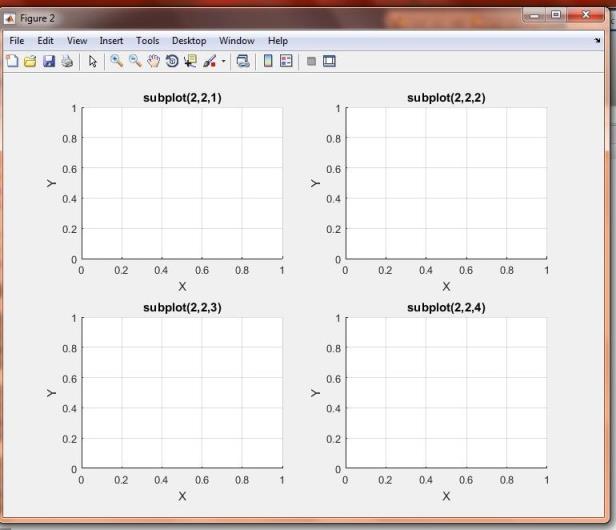The image size is (616, 530).
Task: Click inside the subplot(2,2,4) axes
Action: pyautogui.click(x=446, y=392)
